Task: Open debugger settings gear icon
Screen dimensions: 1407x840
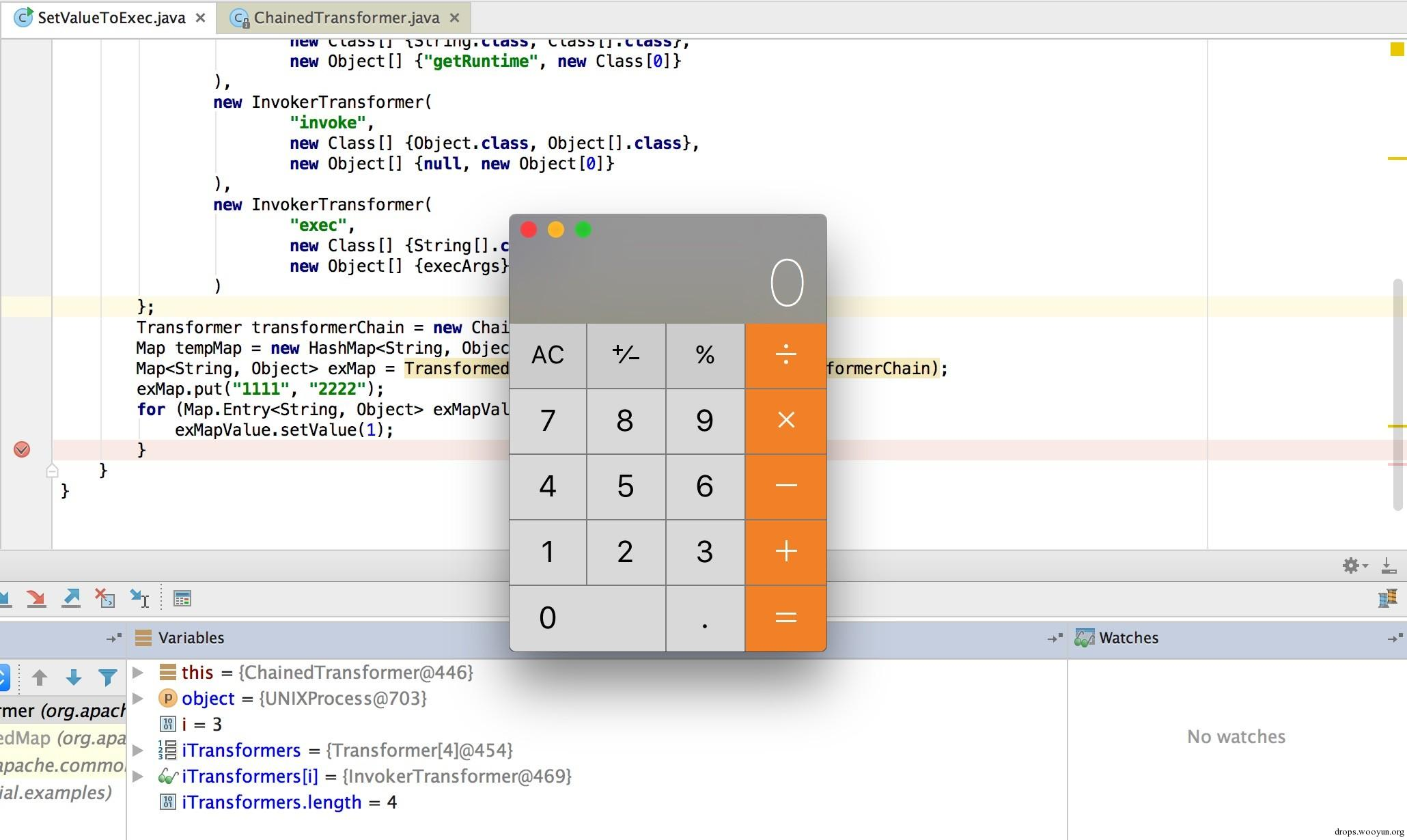Action: (1351, 565)
